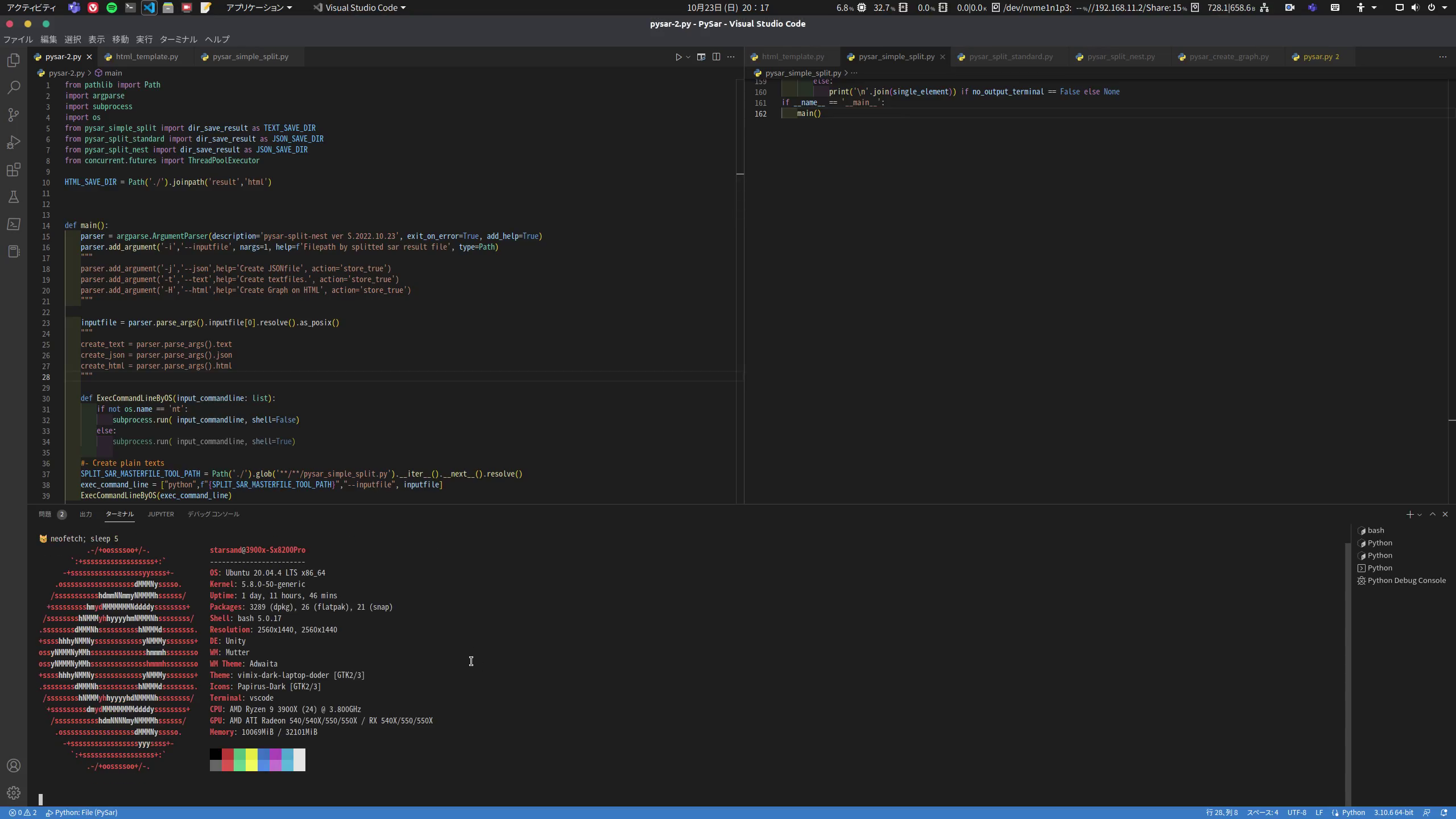
Task: Open the Explorer view in activity bar
Action: 14,60
